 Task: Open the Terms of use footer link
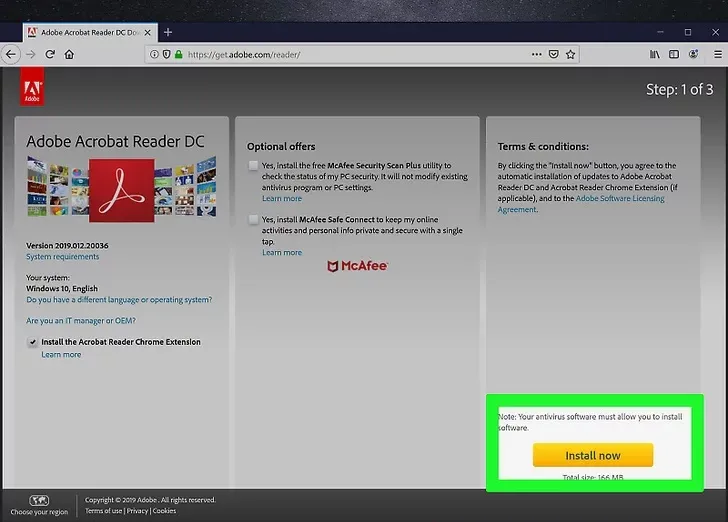coord(104,511)
